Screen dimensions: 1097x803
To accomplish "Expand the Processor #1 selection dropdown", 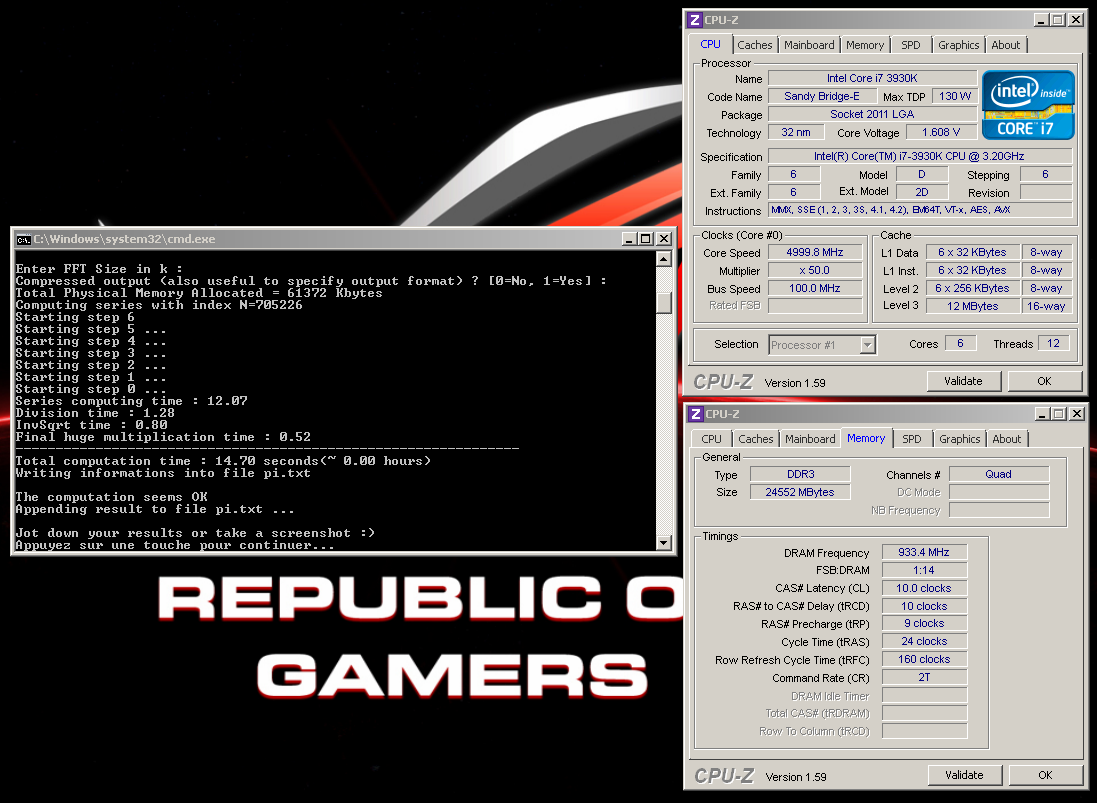I will [867, 345].
